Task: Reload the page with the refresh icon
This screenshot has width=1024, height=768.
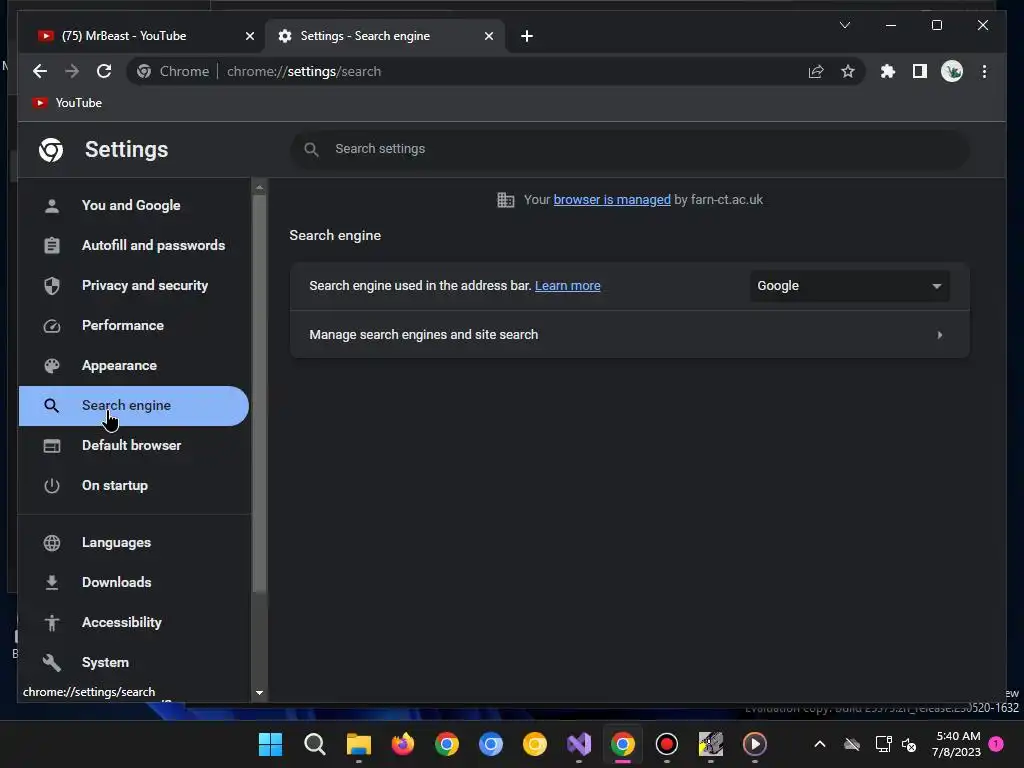Action: (104, 71)
